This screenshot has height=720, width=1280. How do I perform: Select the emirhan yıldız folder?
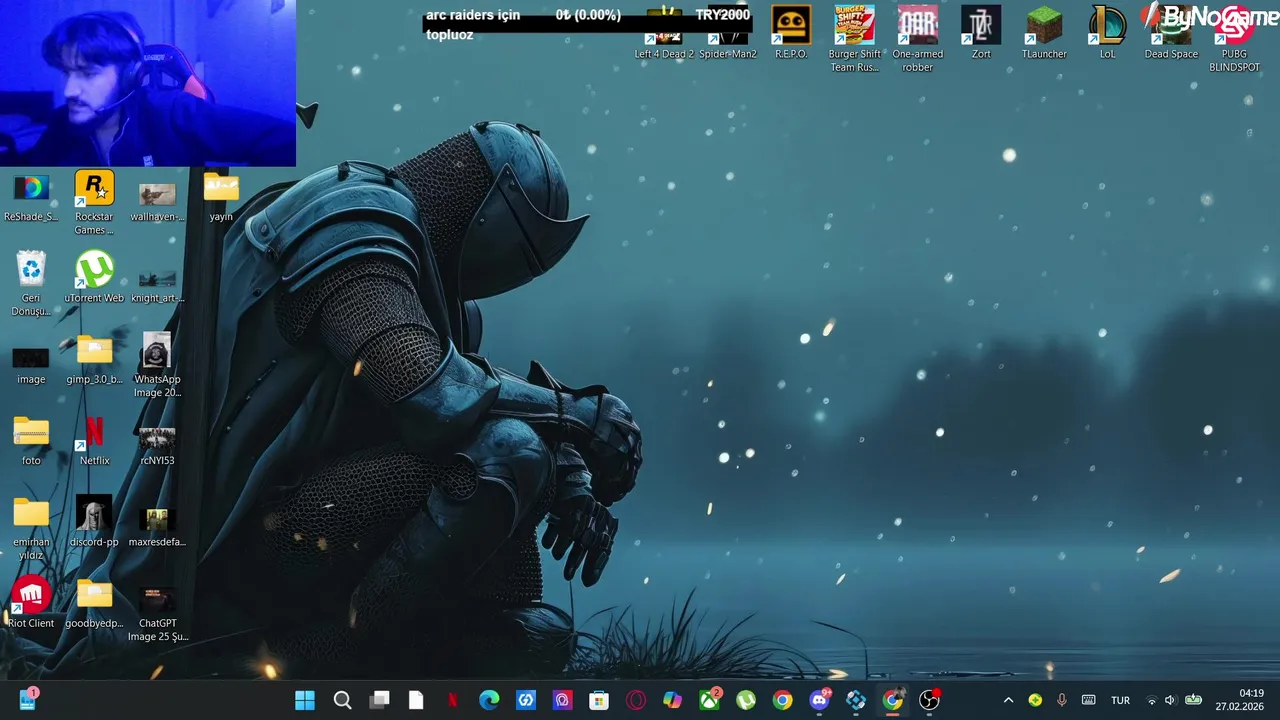click(x=31, y=529)
